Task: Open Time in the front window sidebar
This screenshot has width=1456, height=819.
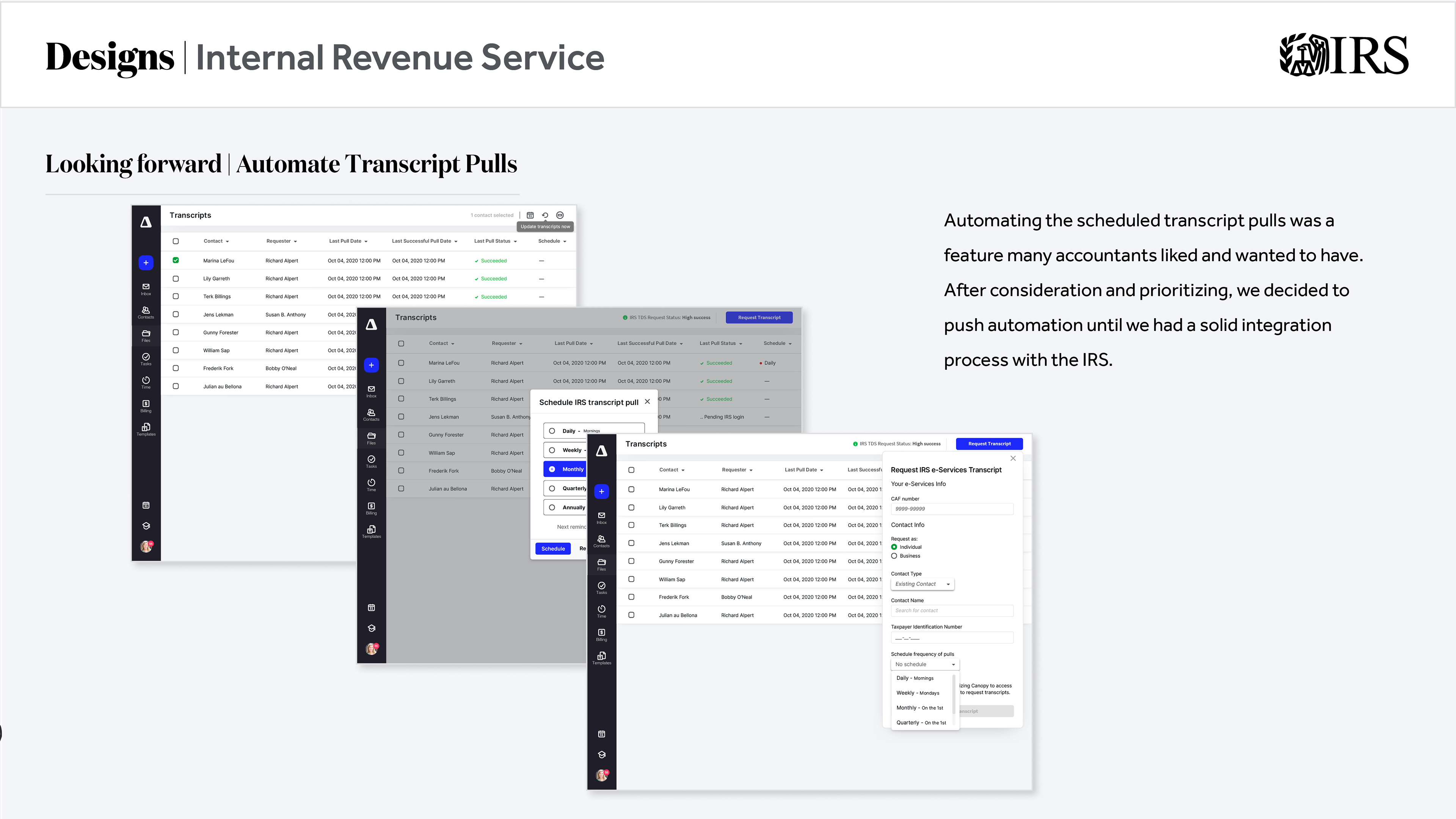Action: click(601, 612)
